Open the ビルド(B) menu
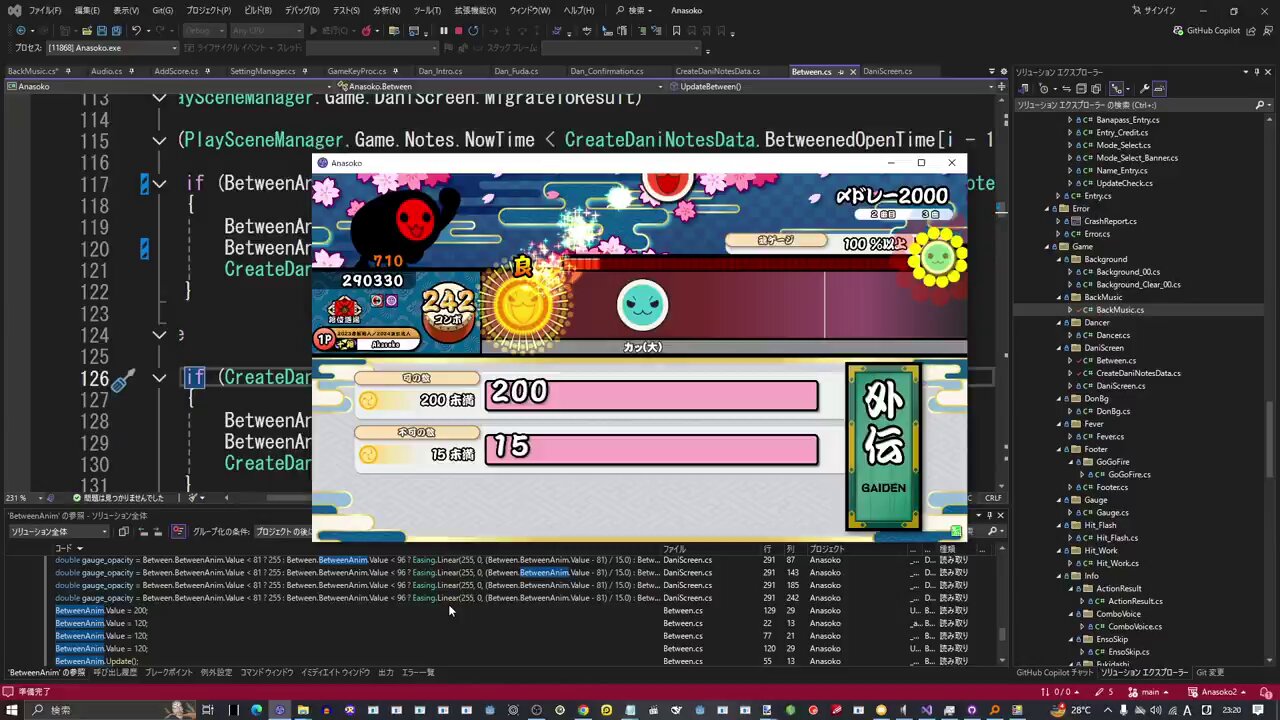Screen dimensions: 1280x720 pos(257,10)
